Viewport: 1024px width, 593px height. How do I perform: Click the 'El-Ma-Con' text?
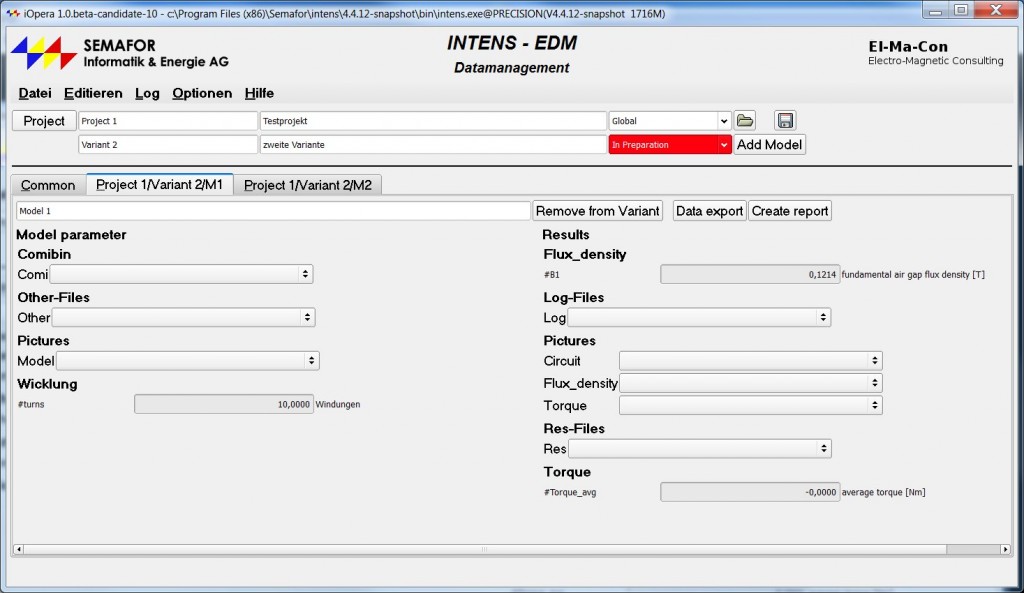pos(908,46)
